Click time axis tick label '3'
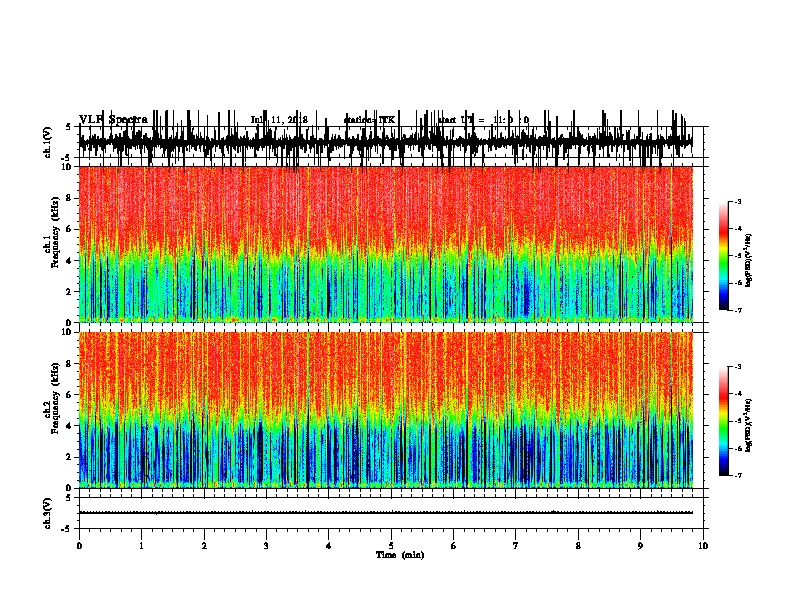This screenshot has width=792, height=612. [266, 546]
